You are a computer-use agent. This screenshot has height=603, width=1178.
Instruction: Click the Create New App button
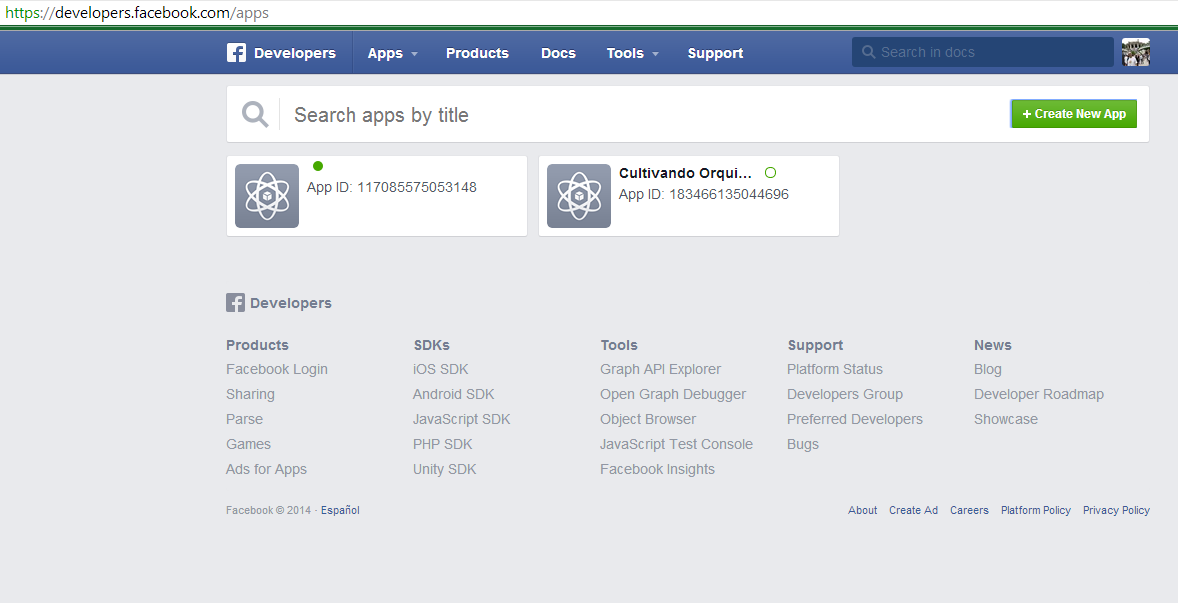click(x=1073, y=113)
